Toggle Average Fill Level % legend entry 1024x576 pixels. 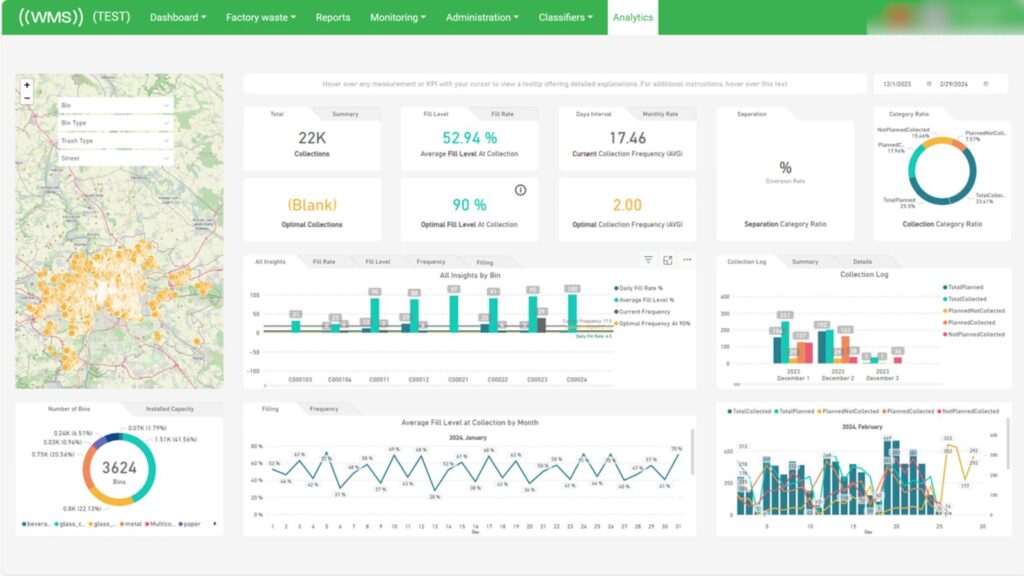point(646,299)
